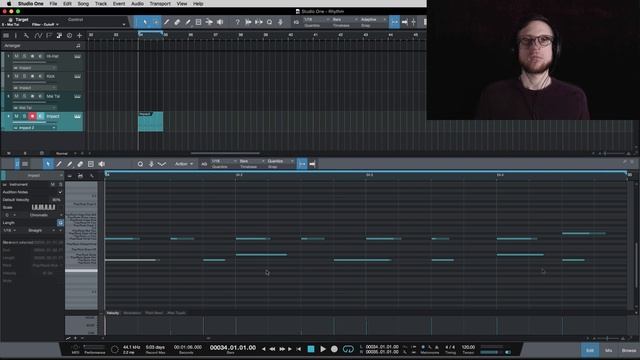Show automation curve icon above tracks
Viewport: 640px width, 360px height.
click(x=38, y=36)
